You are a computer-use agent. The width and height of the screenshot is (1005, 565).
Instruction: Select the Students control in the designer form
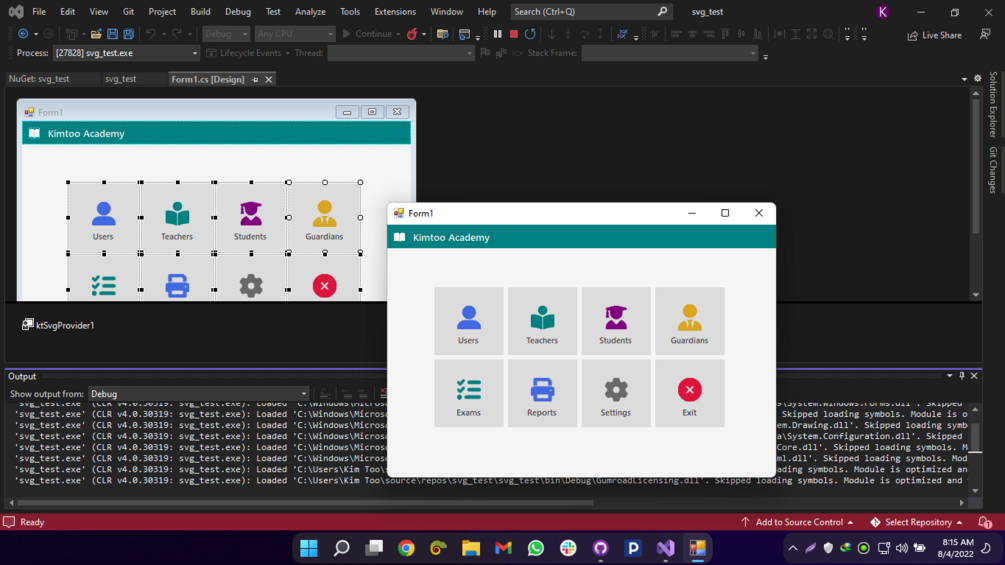tap(251, 218)
